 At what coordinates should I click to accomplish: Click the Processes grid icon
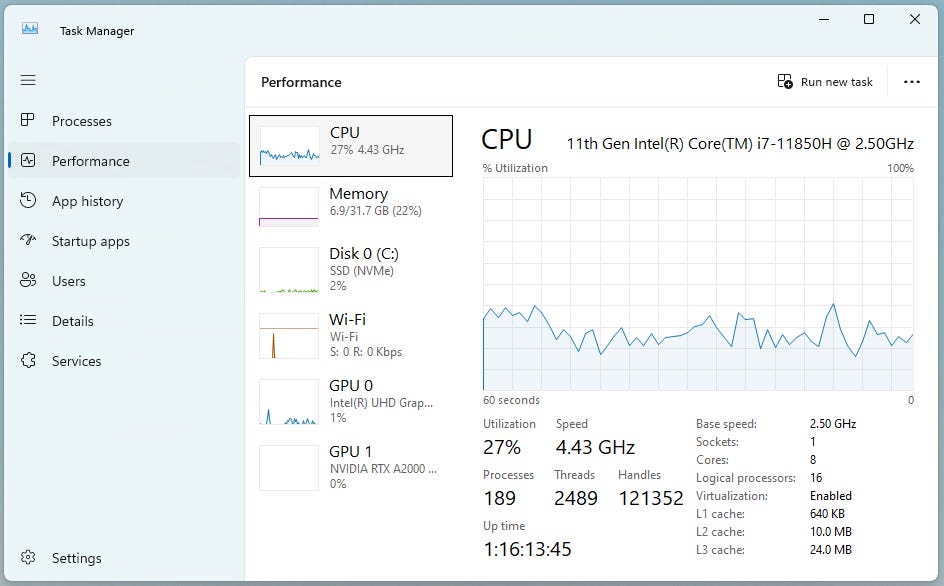pos(28,120)
